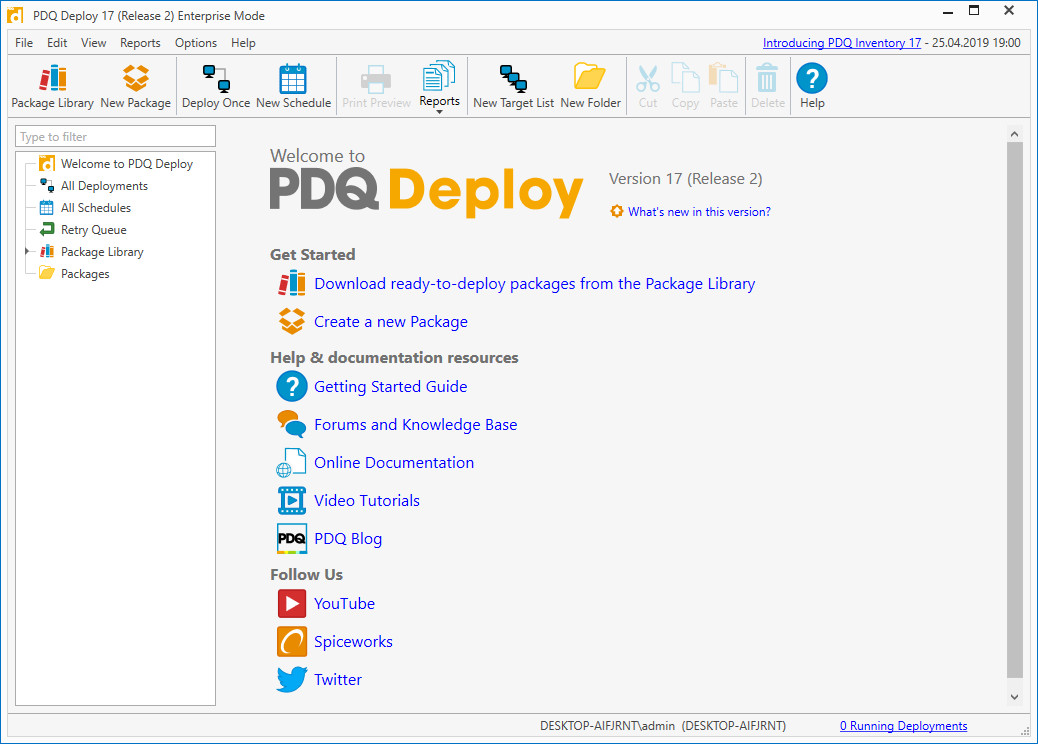Open the Introducing PDQ Inventory 17 link
Screen dimensions: 1038x744
(842, 43)
